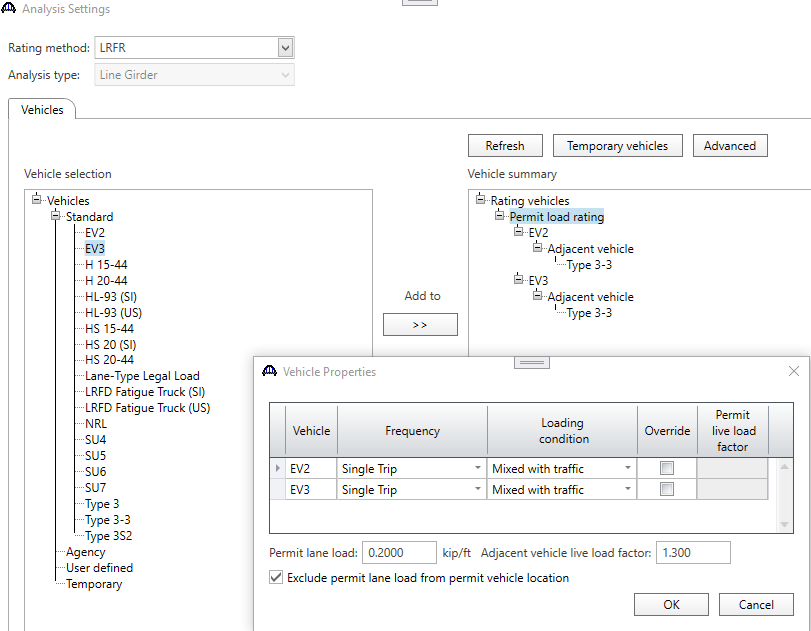
Task: Click OK in Vehicle Properties
Action: (671, 605)
